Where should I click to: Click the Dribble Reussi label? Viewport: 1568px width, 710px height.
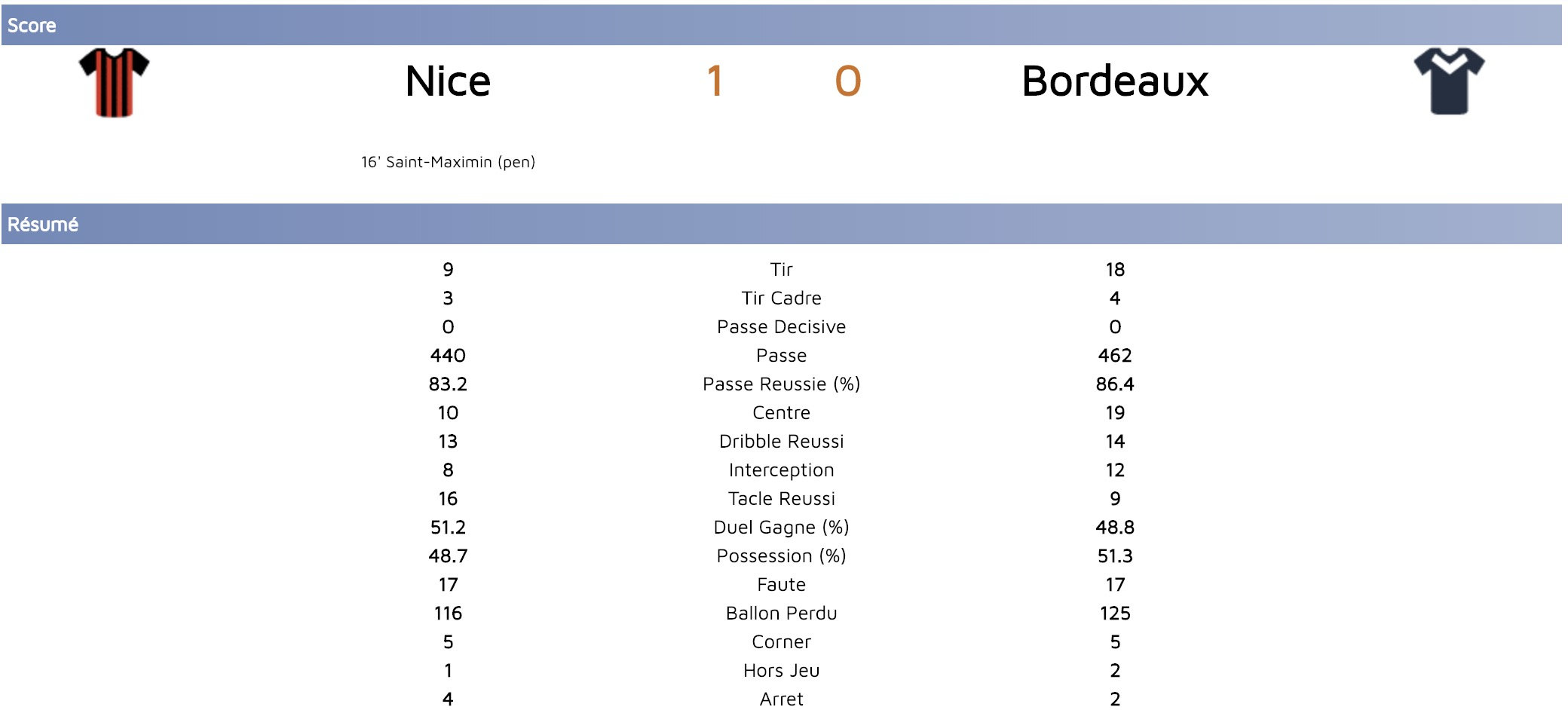[781, 442]
